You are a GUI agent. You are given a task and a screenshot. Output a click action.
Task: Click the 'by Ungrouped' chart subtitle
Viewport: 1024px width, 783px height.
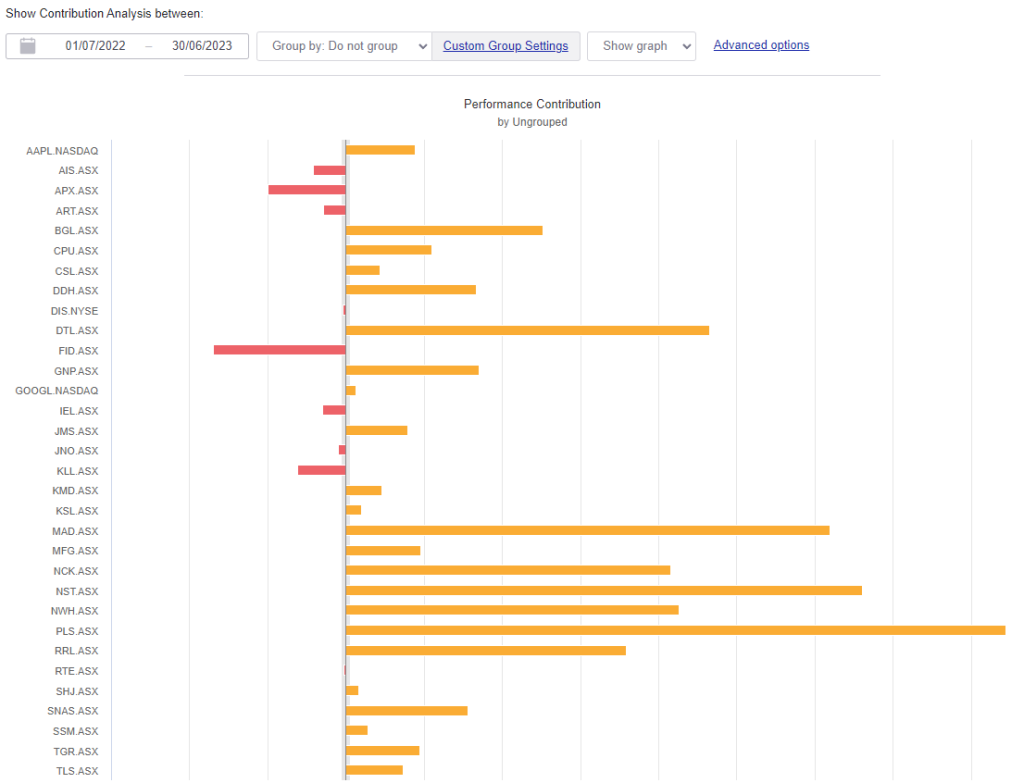[x=532, y=122]
